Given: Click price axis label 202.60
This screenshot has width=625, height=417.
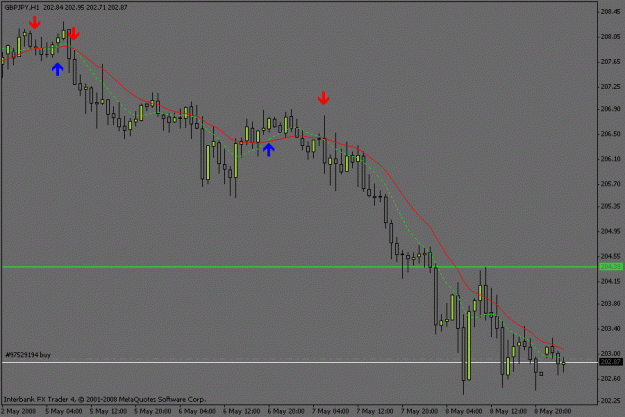Looking at the screenshot, I should [x=611, y=378].
